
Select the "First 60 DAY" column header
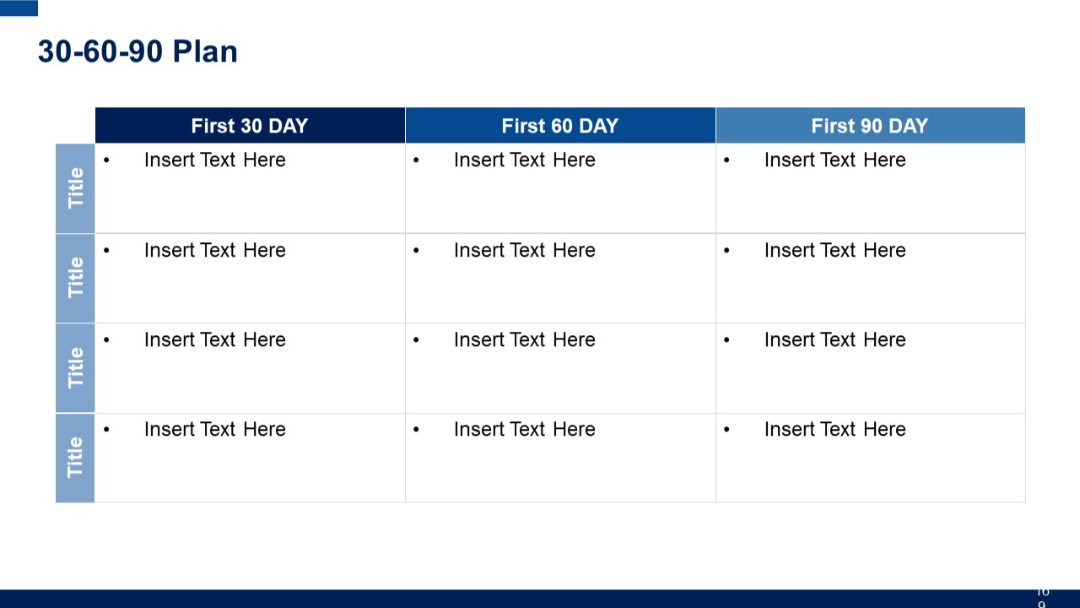(x=560, y=126)
